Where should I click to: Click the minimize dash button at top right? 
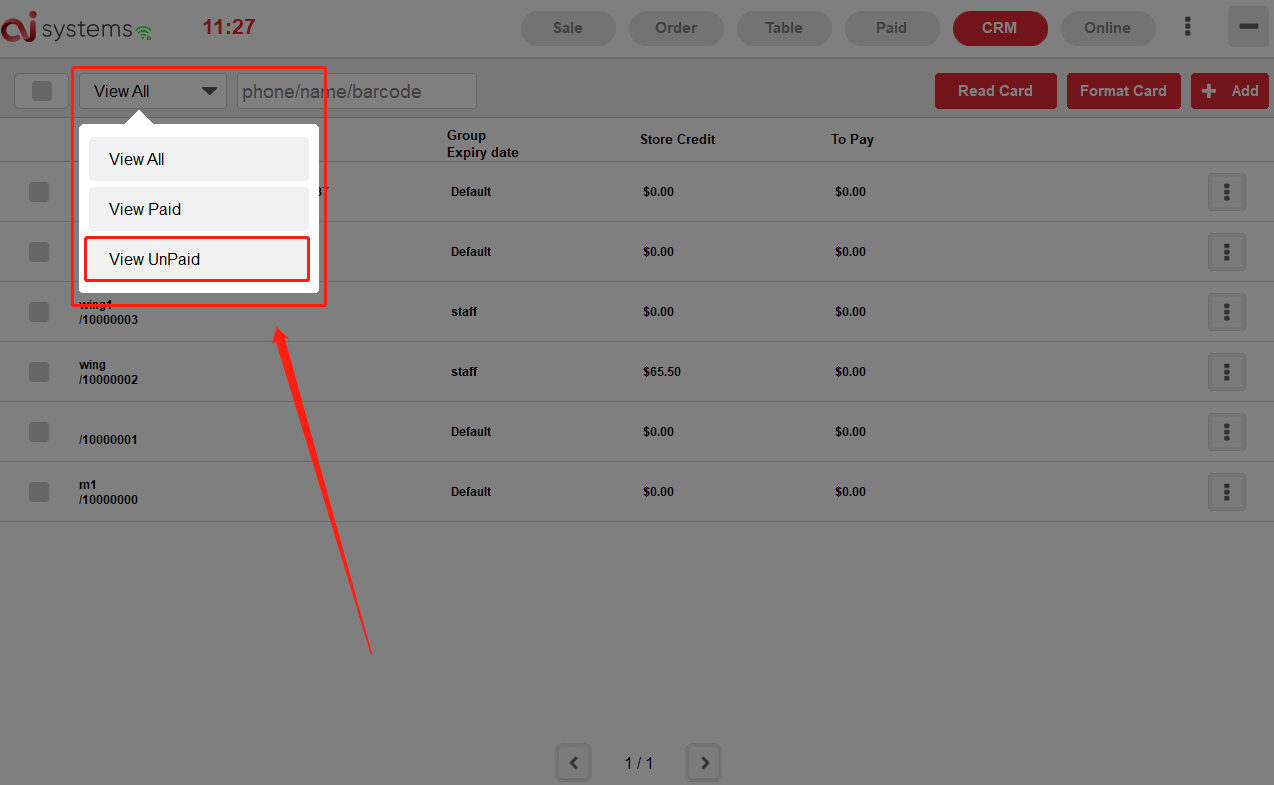click(1248, 27)
